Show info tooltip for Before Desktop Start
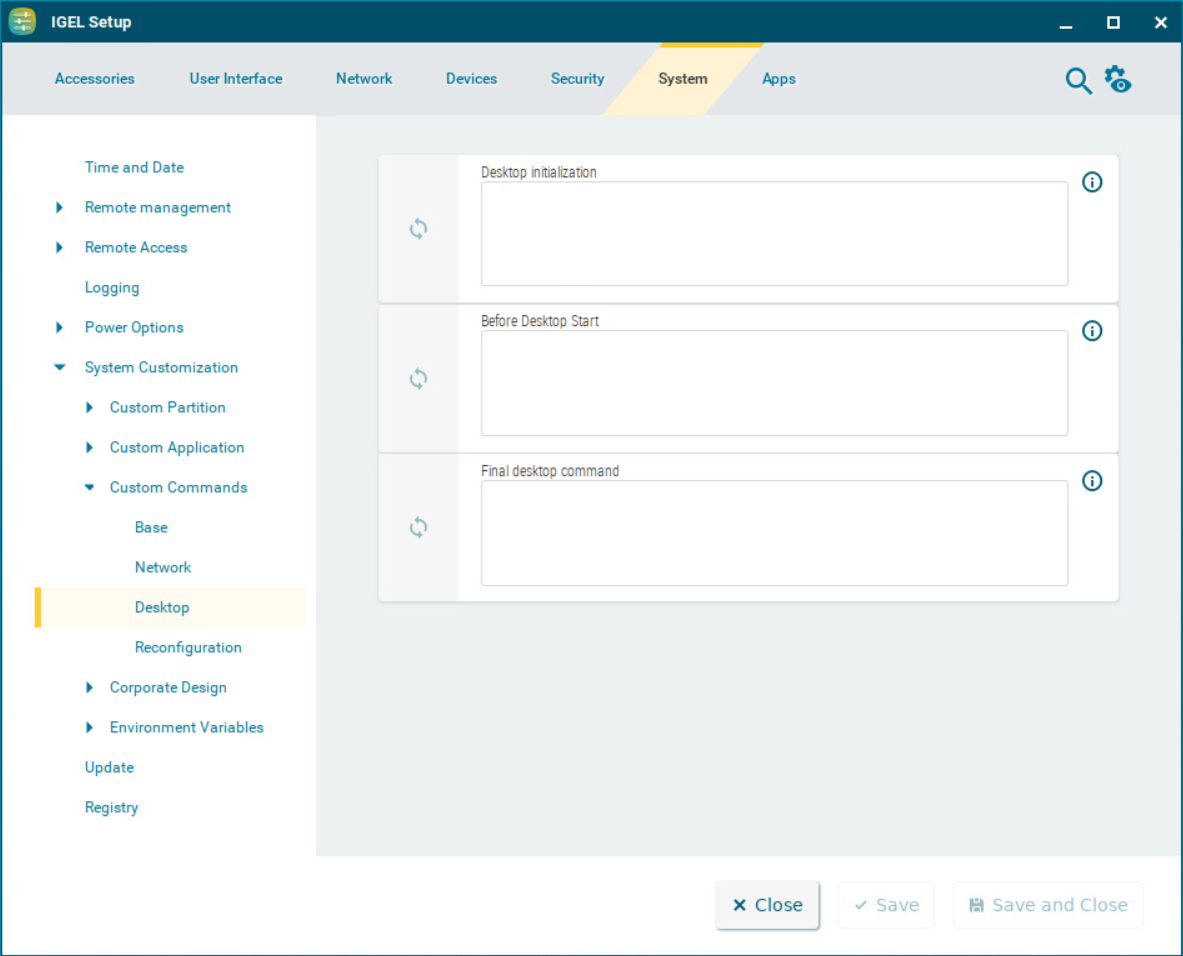This screenshot has height=956, width=1183. coord(1092,331)
